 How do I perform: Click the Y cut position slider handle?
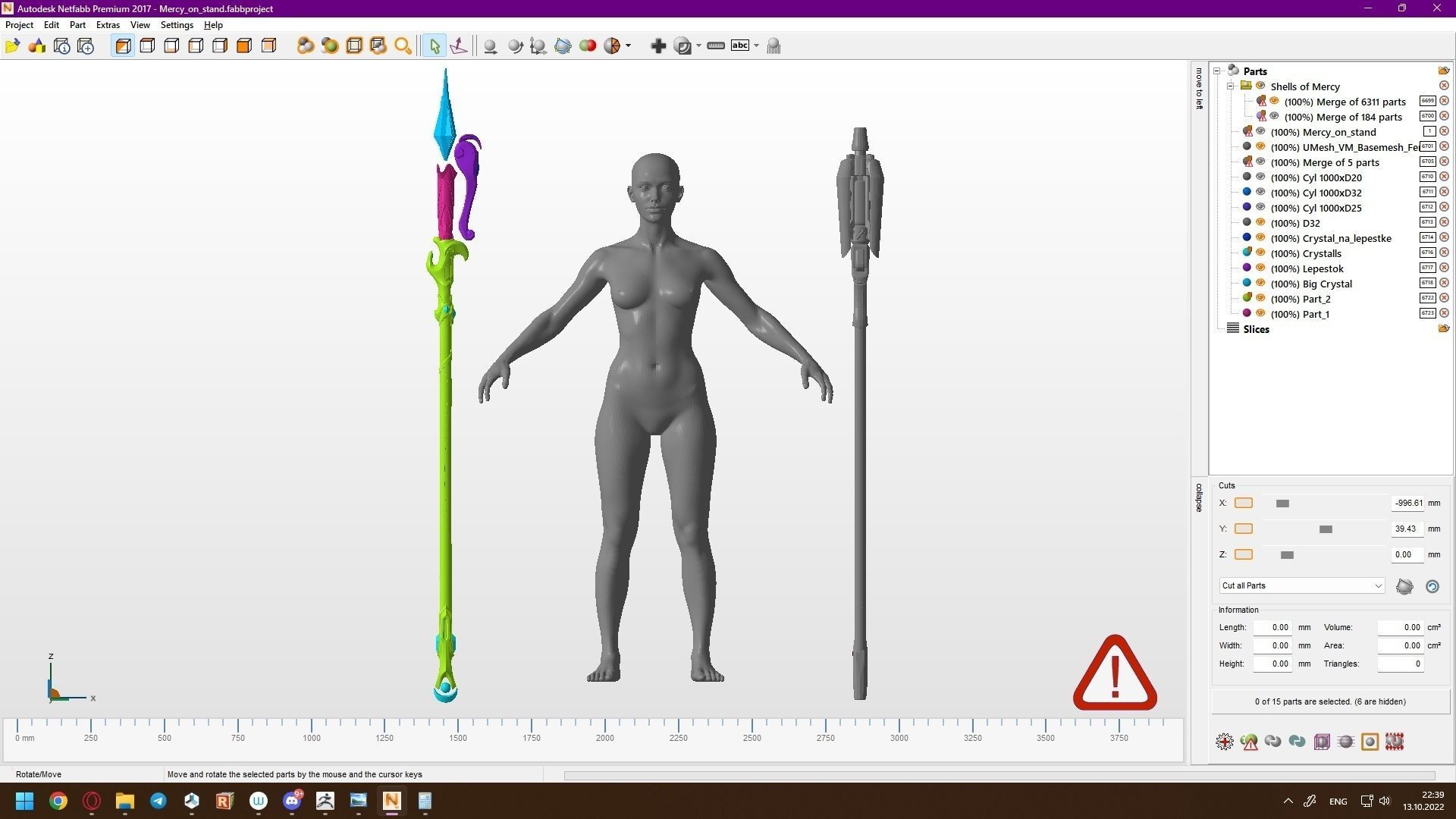[1325, 529]
